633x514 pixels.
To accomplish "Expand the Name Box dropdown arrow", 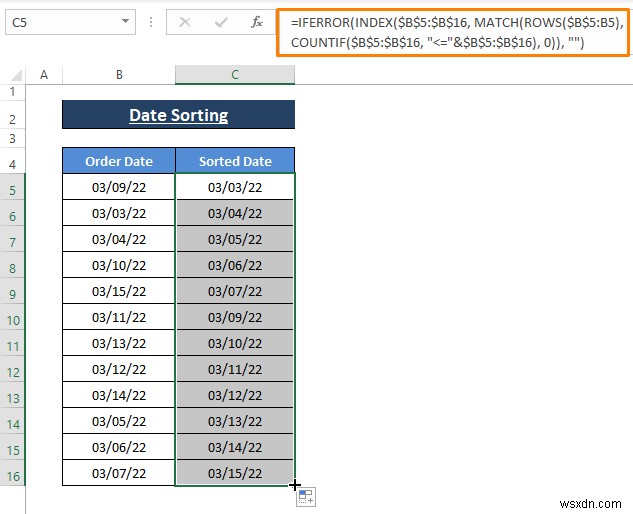I will coord(126,21).
